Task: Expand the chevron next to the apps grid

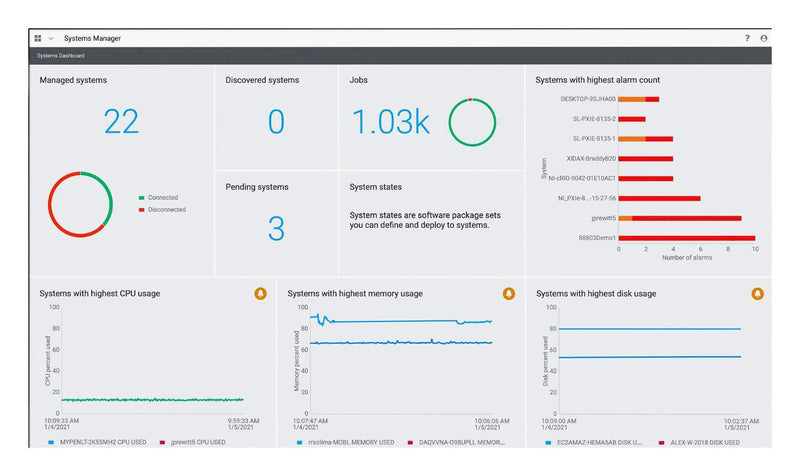Action: 51,38
